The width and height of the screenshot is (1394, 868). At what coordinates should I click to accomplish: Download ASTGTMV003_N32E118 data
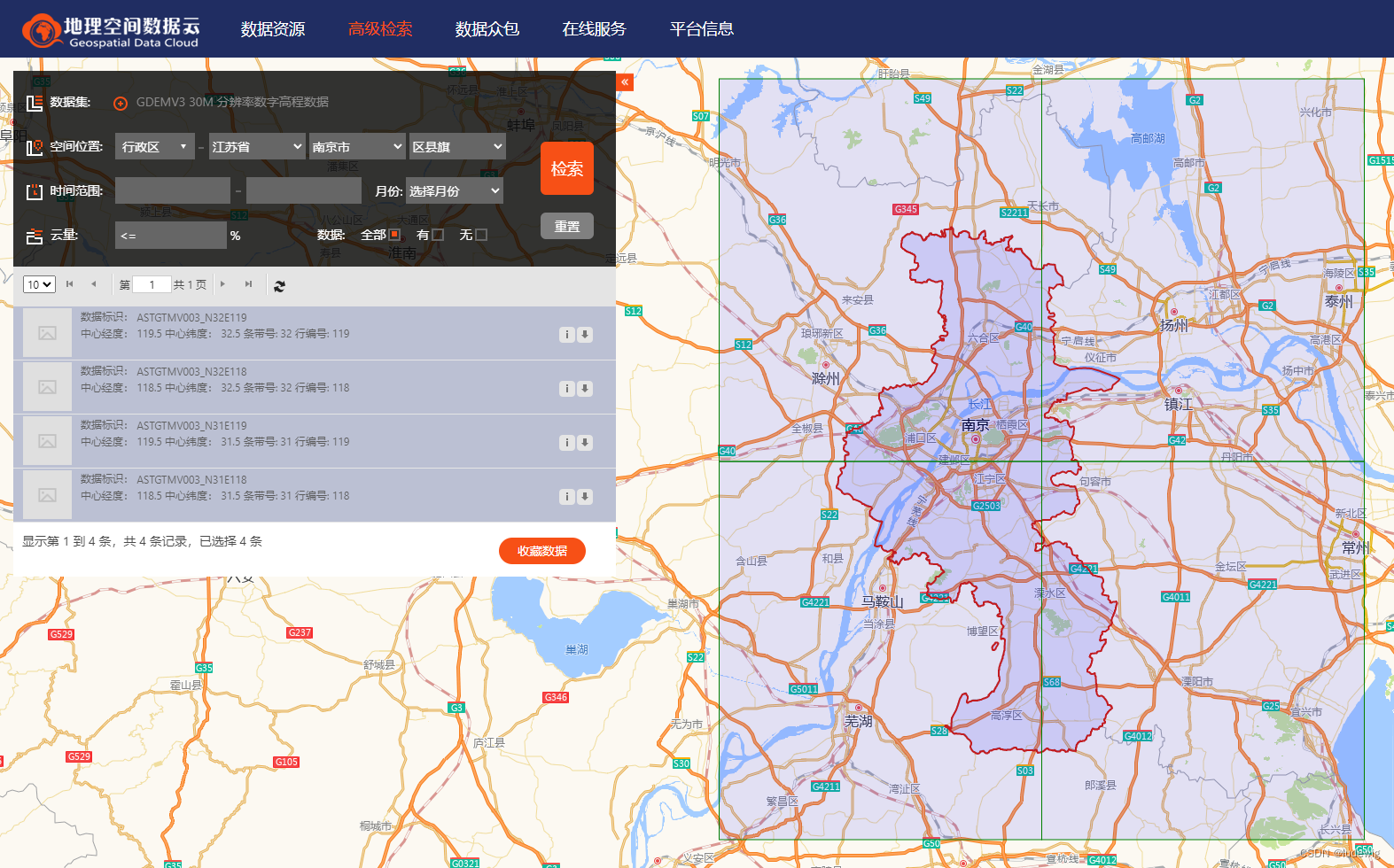coord(585,389)
